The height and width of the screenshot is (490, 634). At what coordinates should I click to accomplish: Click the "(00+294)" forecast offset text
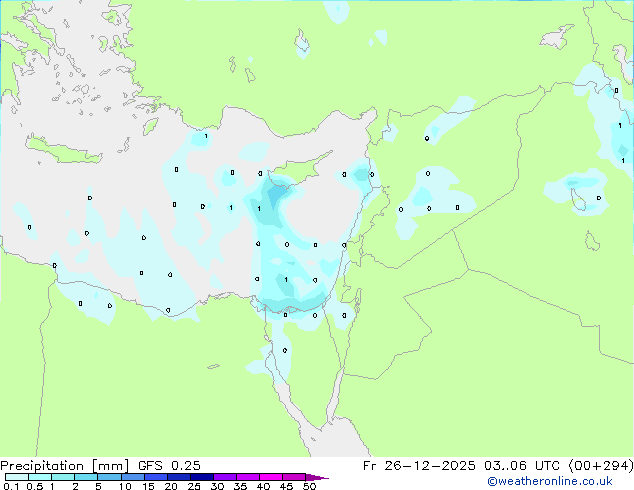[601, 466]
